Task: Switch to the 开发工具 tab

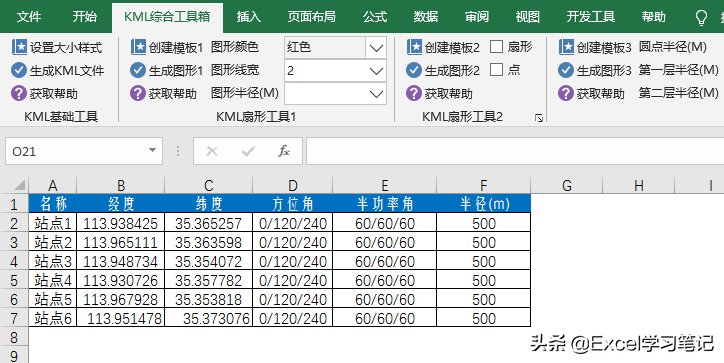Action: [x=591, y=17]
